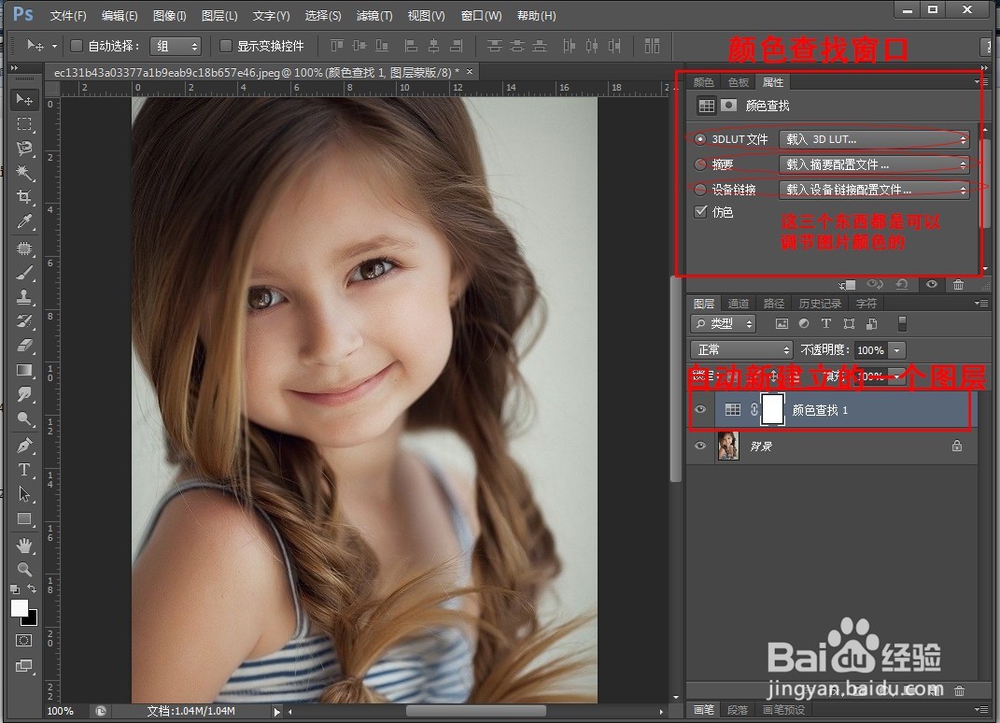Viewport: 1000px width, 723px height.
Task: Select the Clone Stamp tool
Action: pos(24,297)
